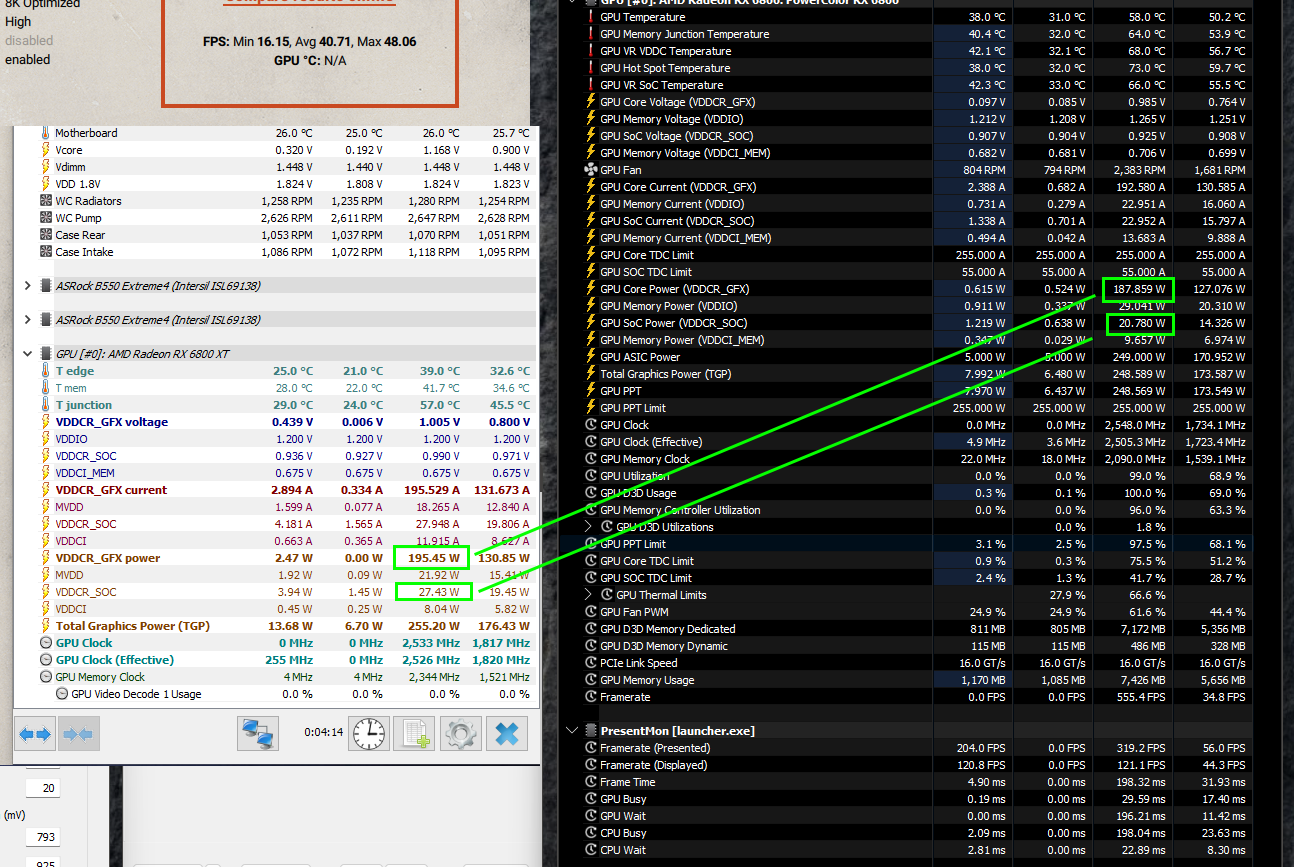This screenshot has width=1294, height=867.
Task: Click the icon beside Frame Time
Action: coord(590,782)
